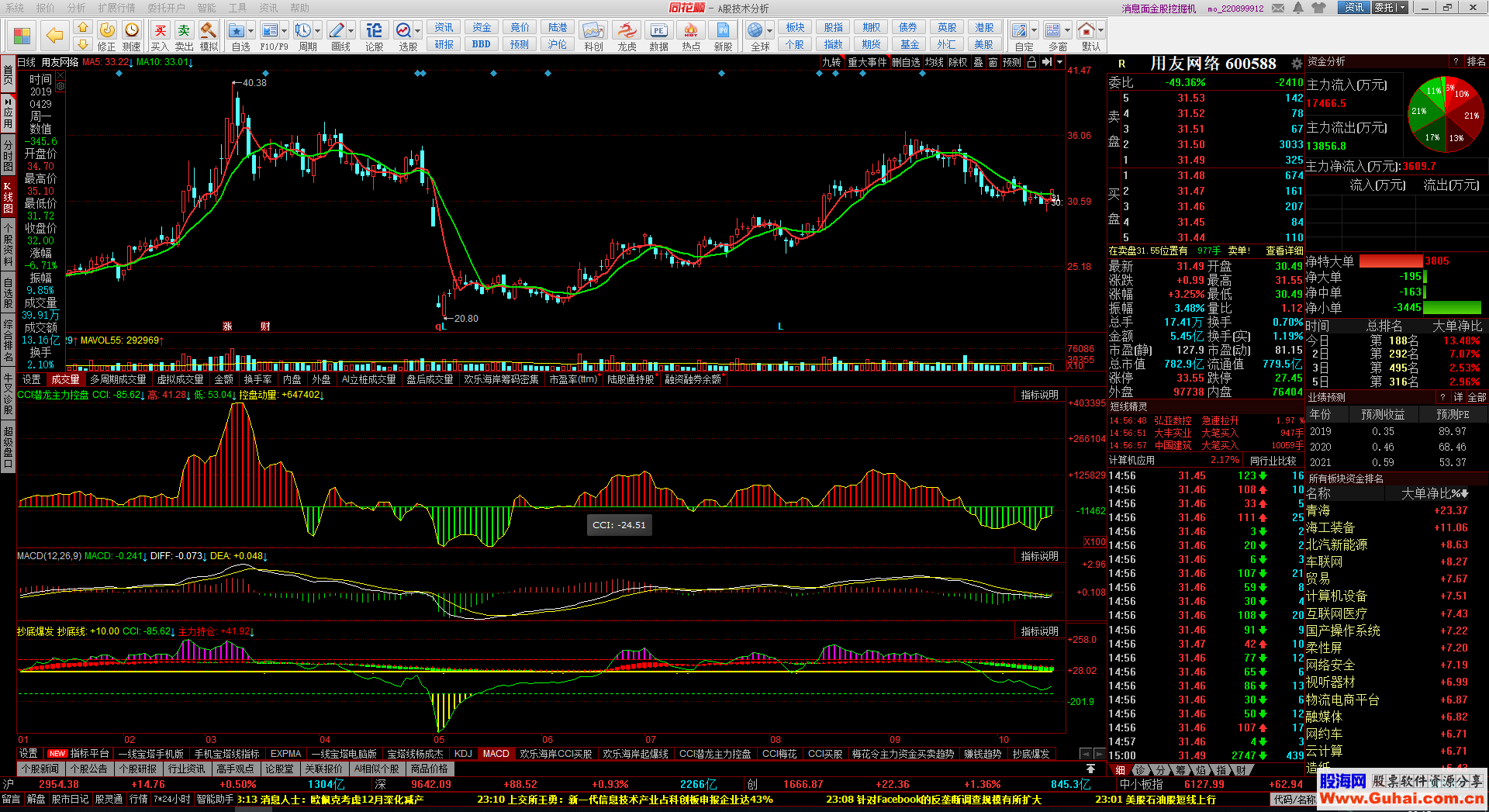This screenshot has width=1489, height=812.
Task: Toggle the 窗 window option
Action: point(993,62)
